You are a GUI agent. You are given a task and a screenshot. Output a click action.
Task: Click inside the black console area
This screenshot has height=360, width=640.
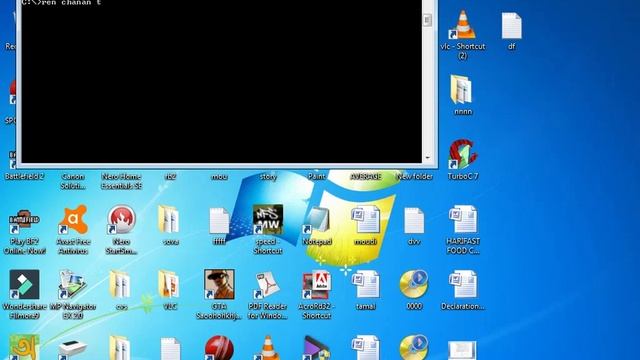tap(222, 82)
